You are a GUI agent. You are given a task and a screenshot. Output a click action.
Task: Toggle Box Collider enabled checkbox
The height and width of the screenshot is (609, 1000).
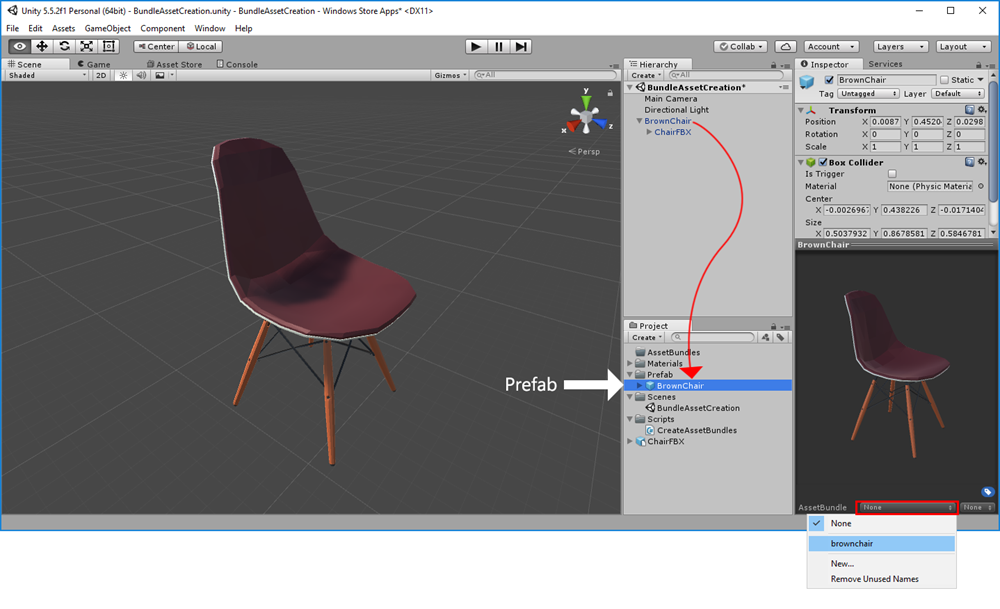[823, 162]
